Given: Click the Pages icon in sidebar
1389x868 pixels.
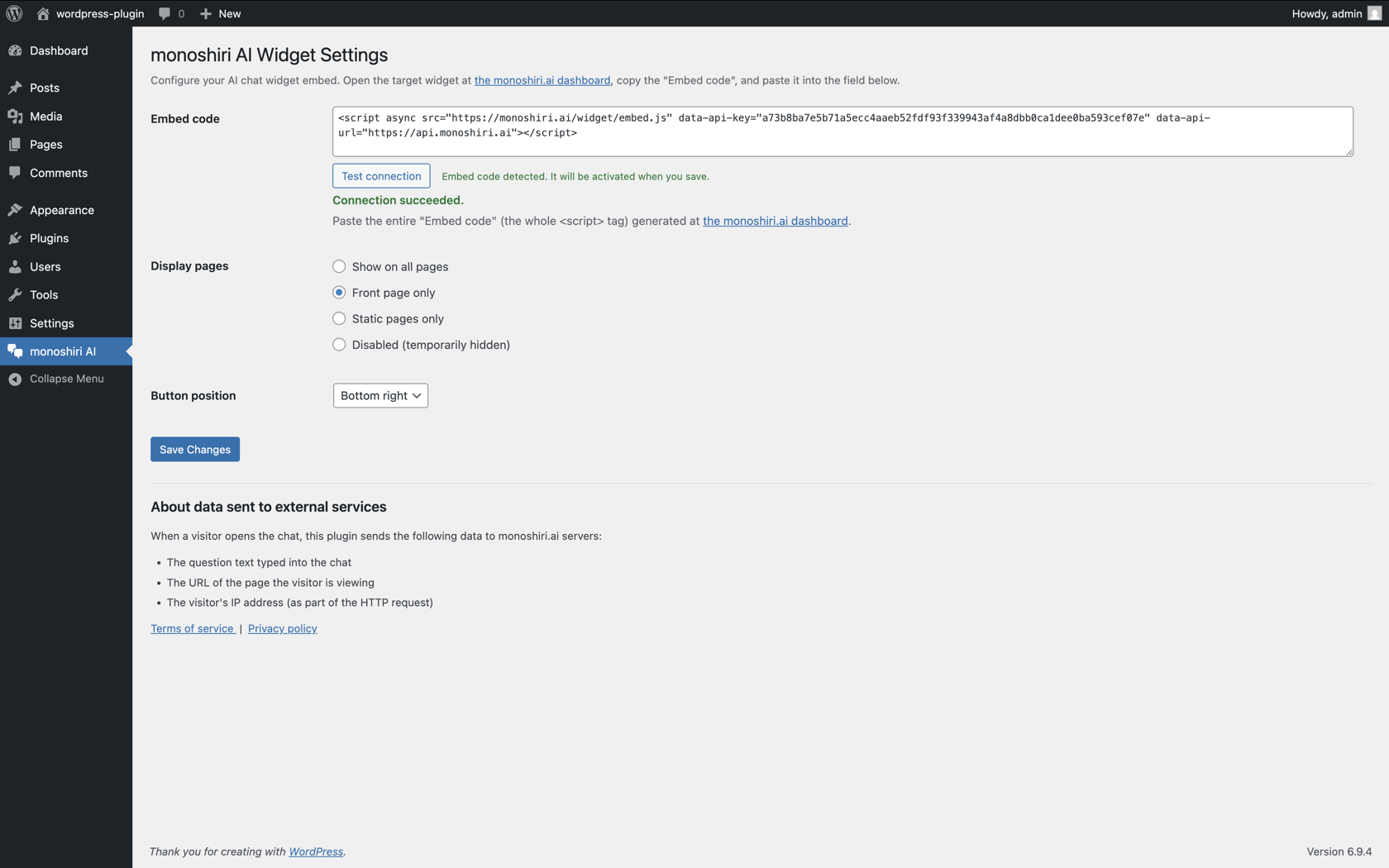Looking at the screenshot, I should 15,145.
